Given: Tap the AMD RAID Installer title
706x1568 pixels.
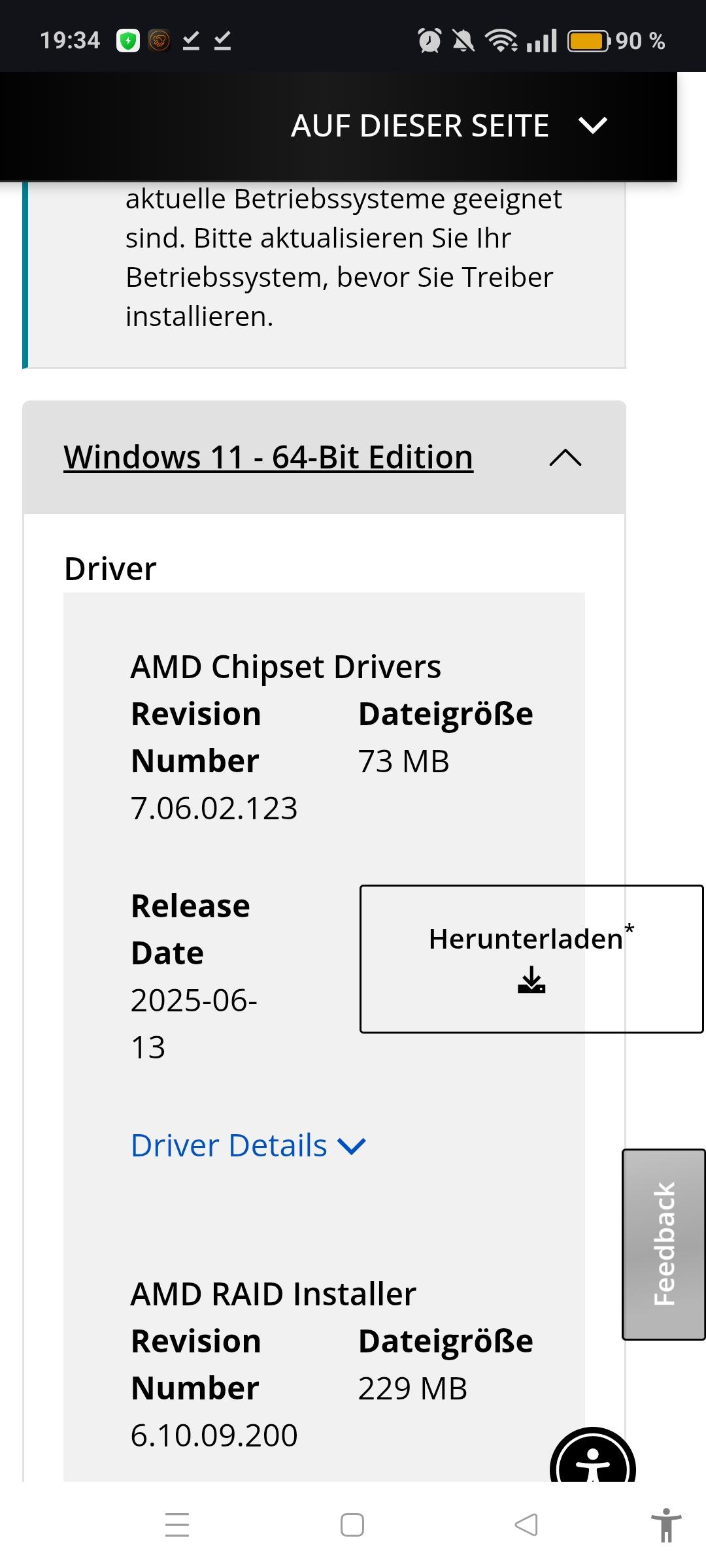Looking at the screenshot, I should pos(273,1294).
